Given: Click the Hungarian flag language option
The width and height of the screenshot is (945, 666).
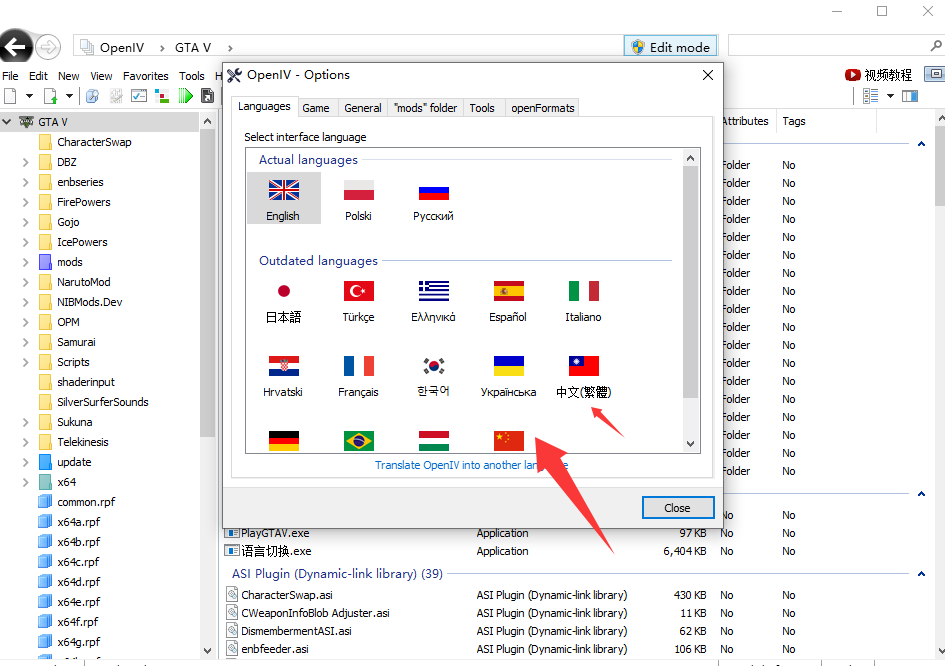Looking at the screenshot, I should coord(433,441).
